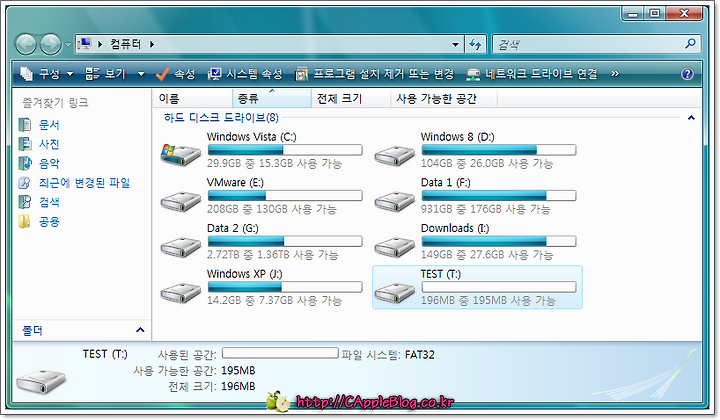Viewport: 720px width, 420px height.
Task: Click '2.72TB 중 1.36TB 사용 가능' text
Action: (x=272, y=255)
